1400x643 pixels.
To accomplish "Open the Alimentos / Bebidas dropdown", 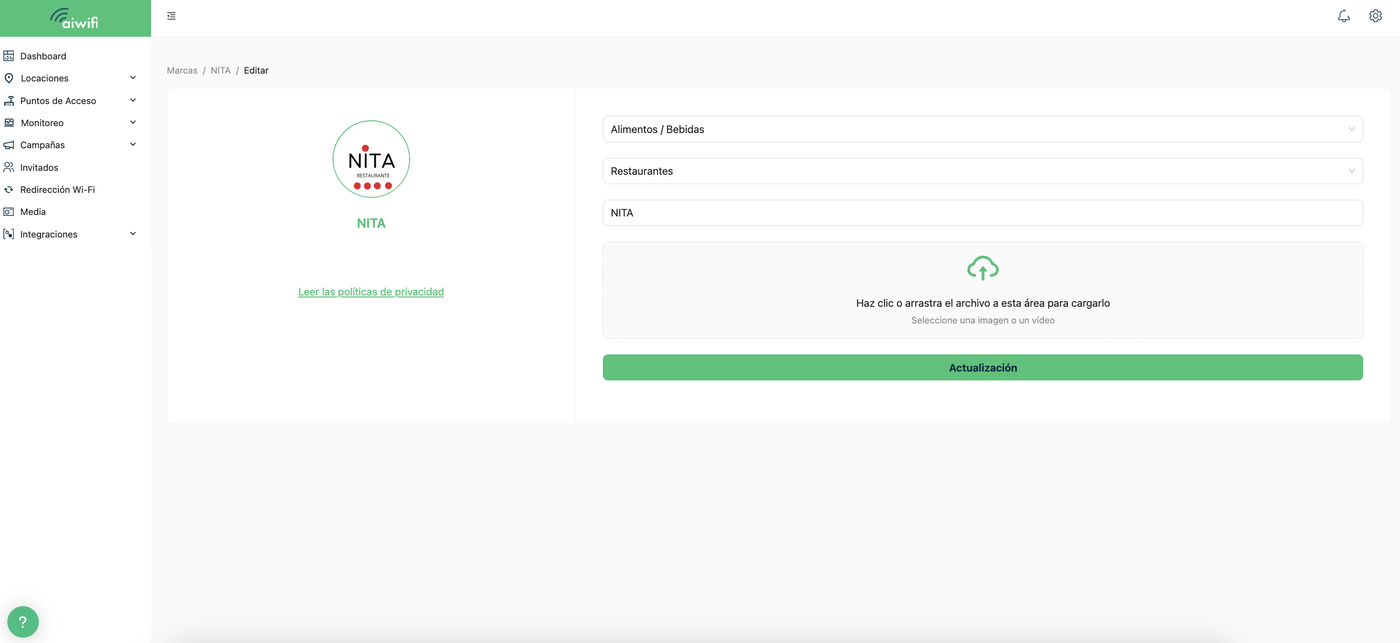I will coord(983,129).
